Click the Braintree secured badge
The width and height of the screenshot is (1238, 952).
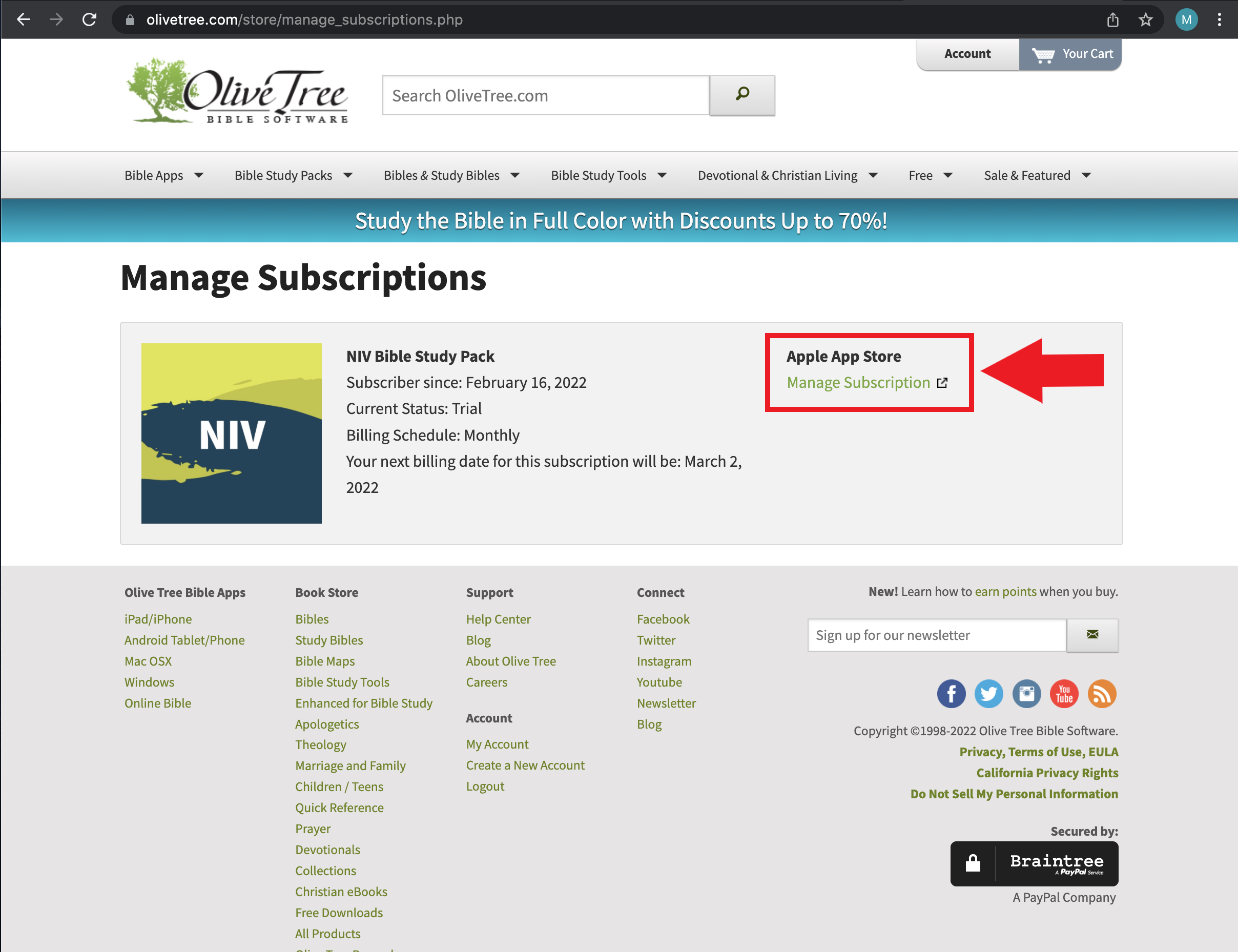tap(1034, 863)
